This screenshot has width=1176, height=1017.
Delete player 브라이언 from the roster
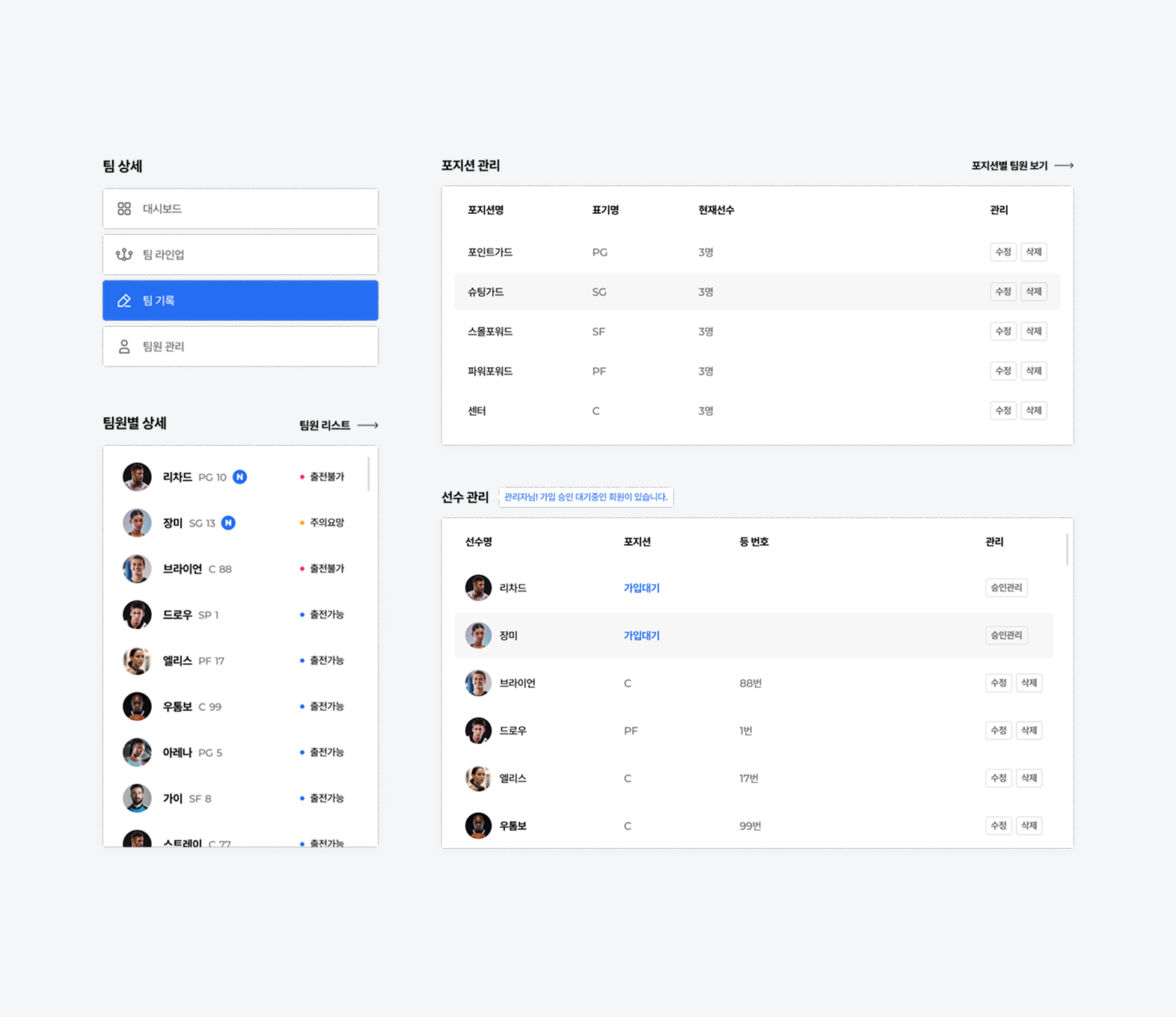tap(1029, 683)
